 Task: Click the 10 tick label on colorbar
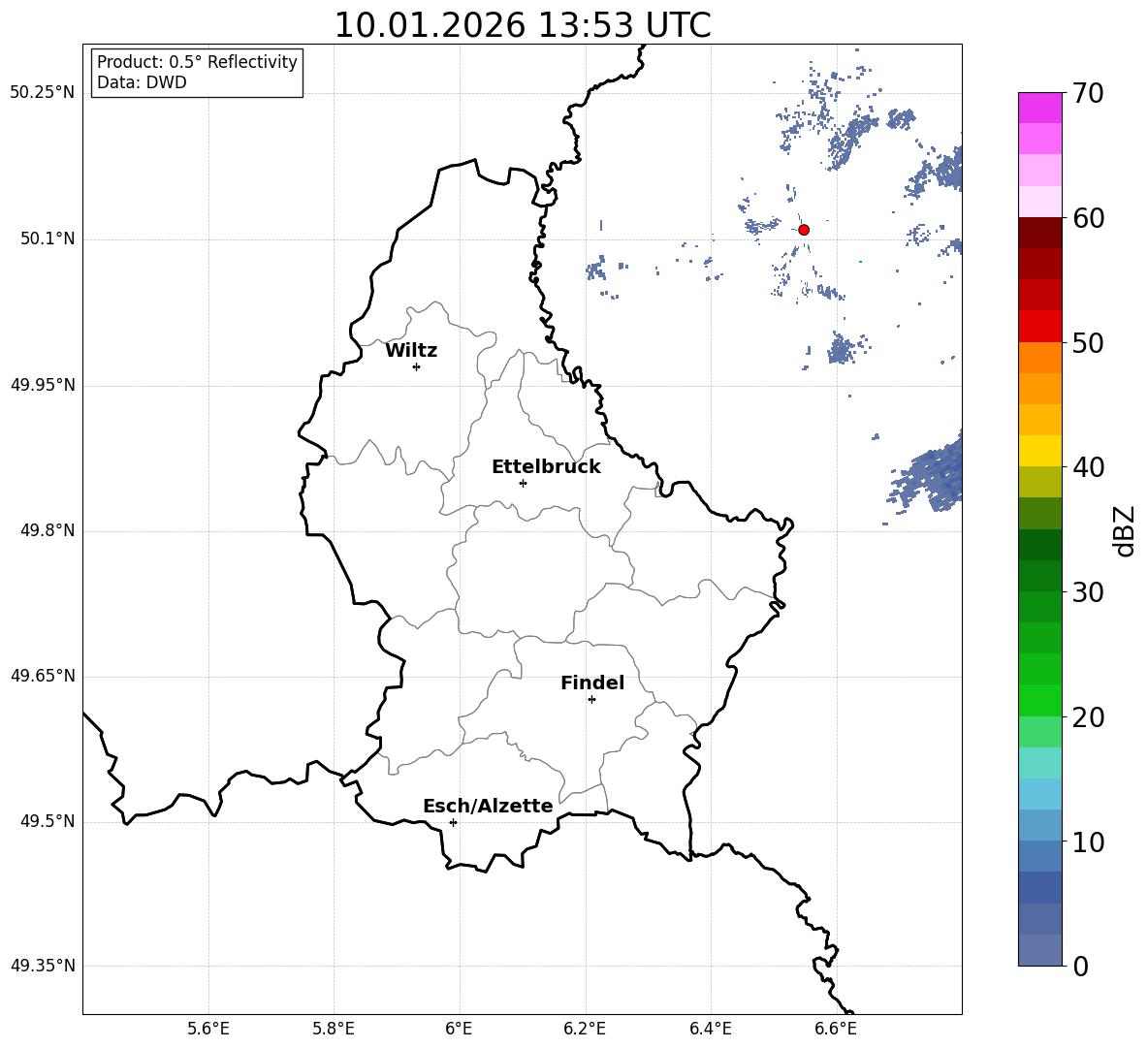click(1087, 842)
